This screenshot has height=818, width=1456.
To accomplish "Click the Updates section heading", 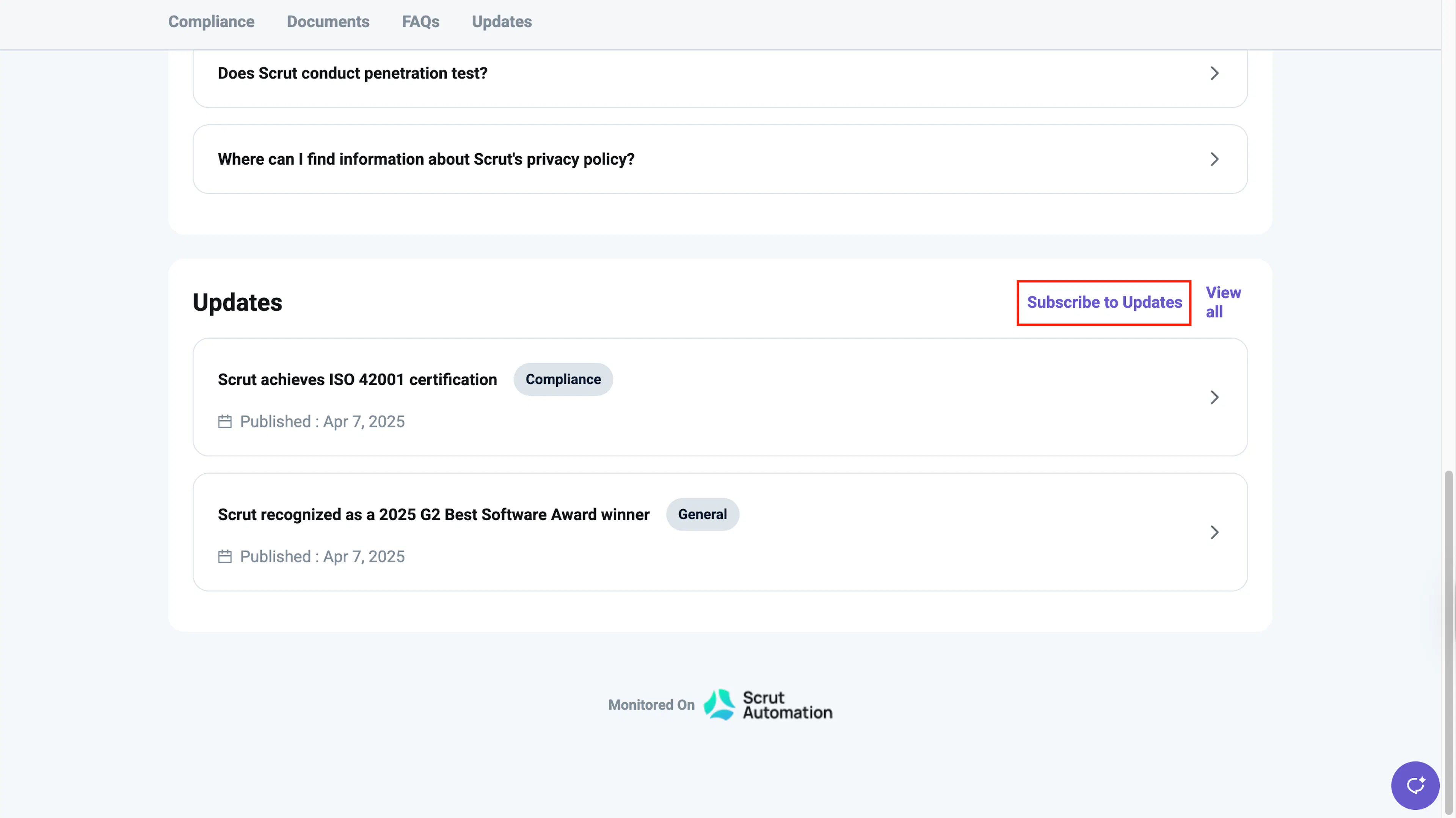I will (x=237, y=303).
